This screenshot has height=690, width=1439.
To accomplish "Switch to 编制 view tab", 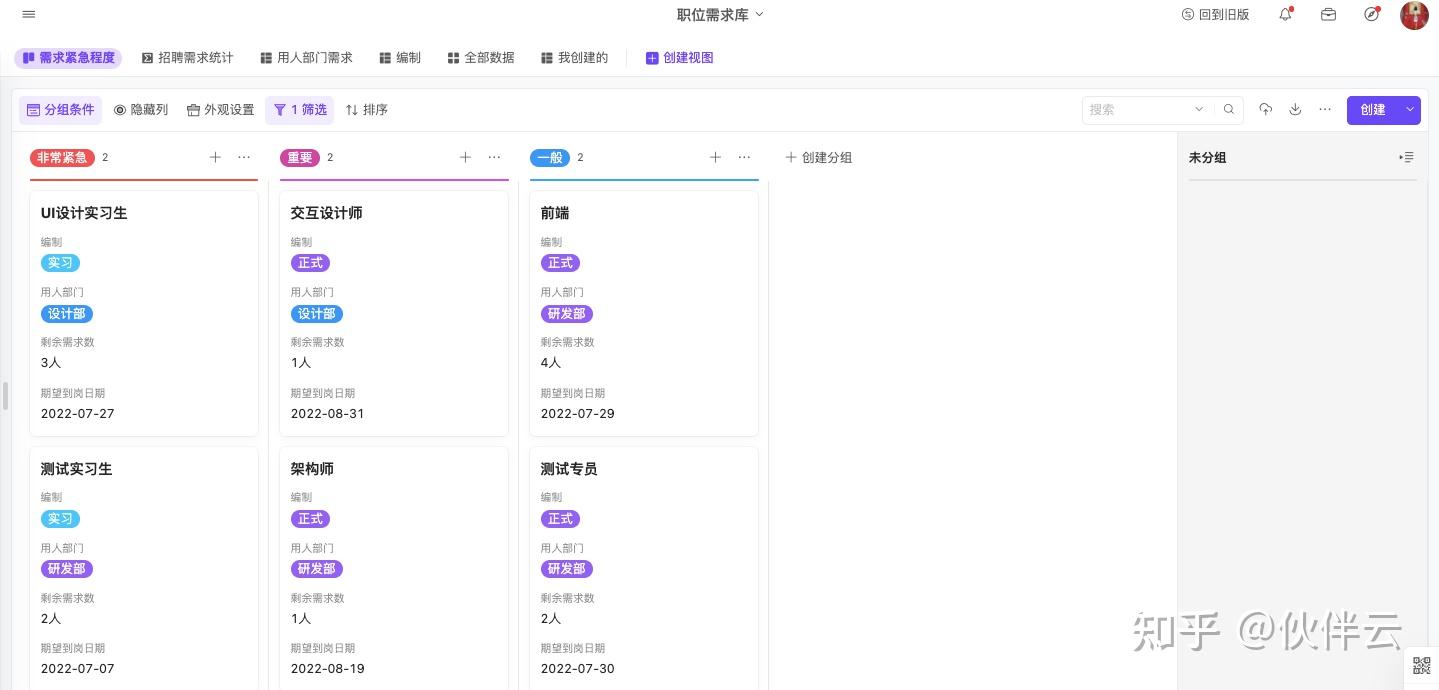I will [400, 58].
